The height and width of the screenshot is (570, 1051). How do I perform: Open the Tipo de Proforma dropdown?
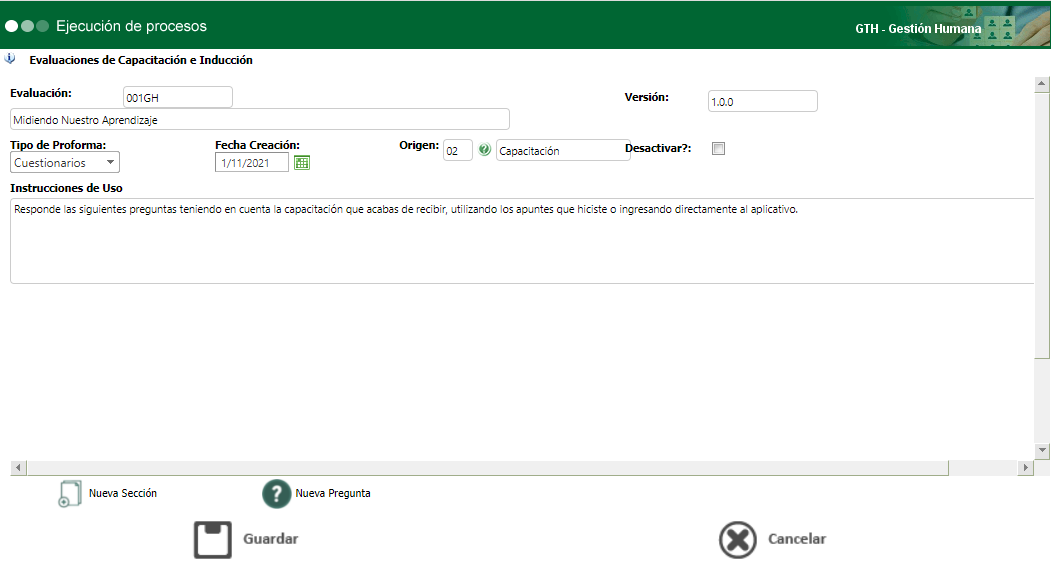[65, 162]
